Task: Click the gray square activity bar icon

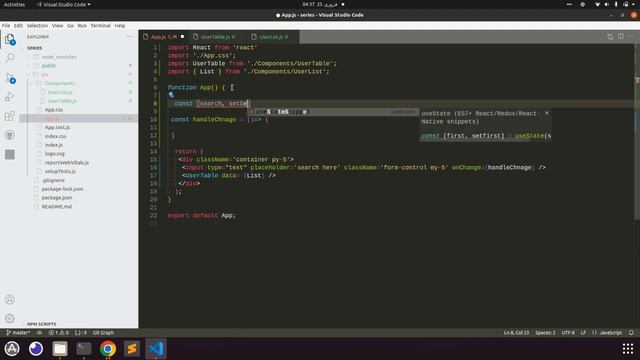Action: tap(10, 154)
